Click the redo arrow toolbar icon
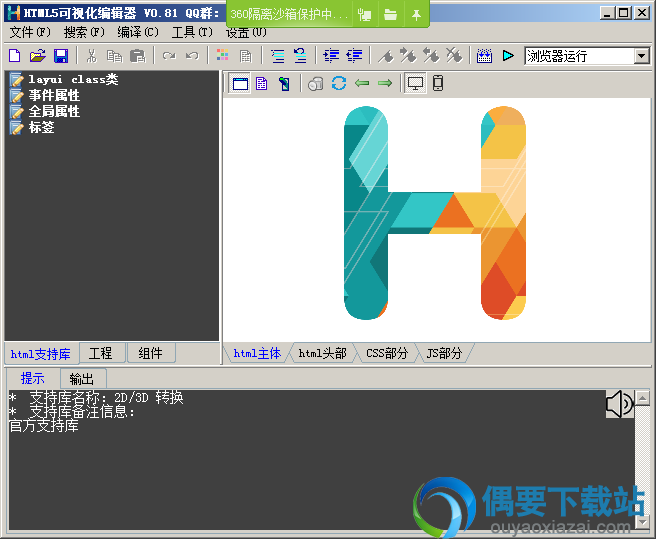 169,56
